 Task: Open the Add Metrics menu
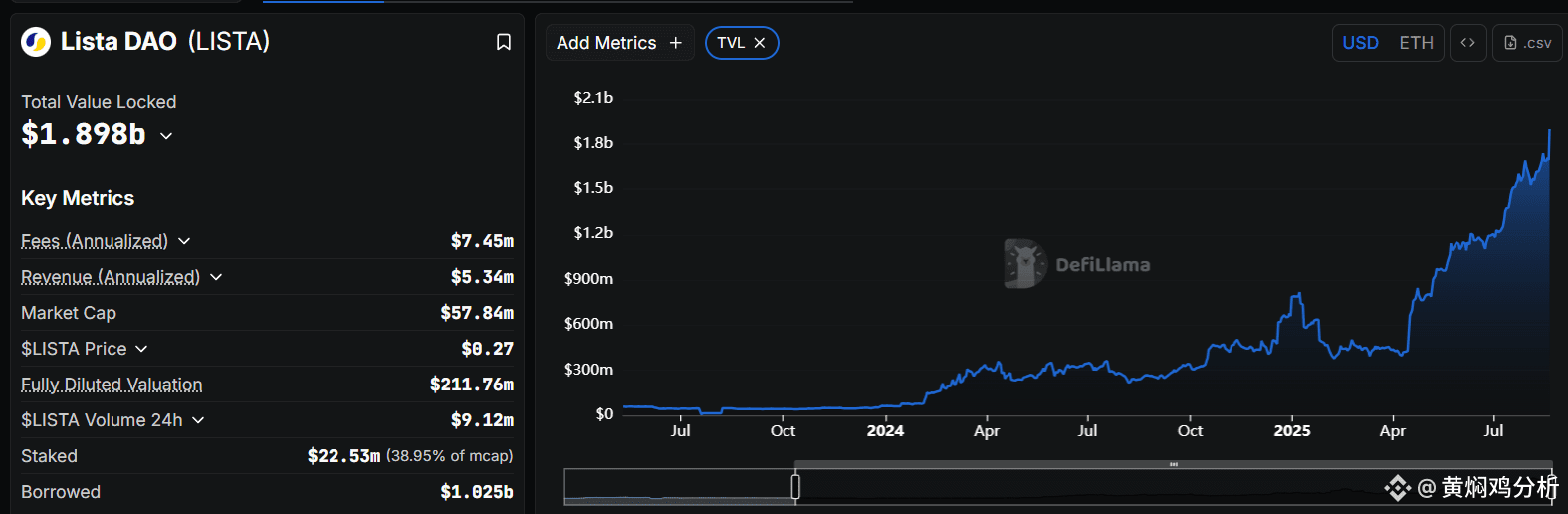[x=606, y=43]
